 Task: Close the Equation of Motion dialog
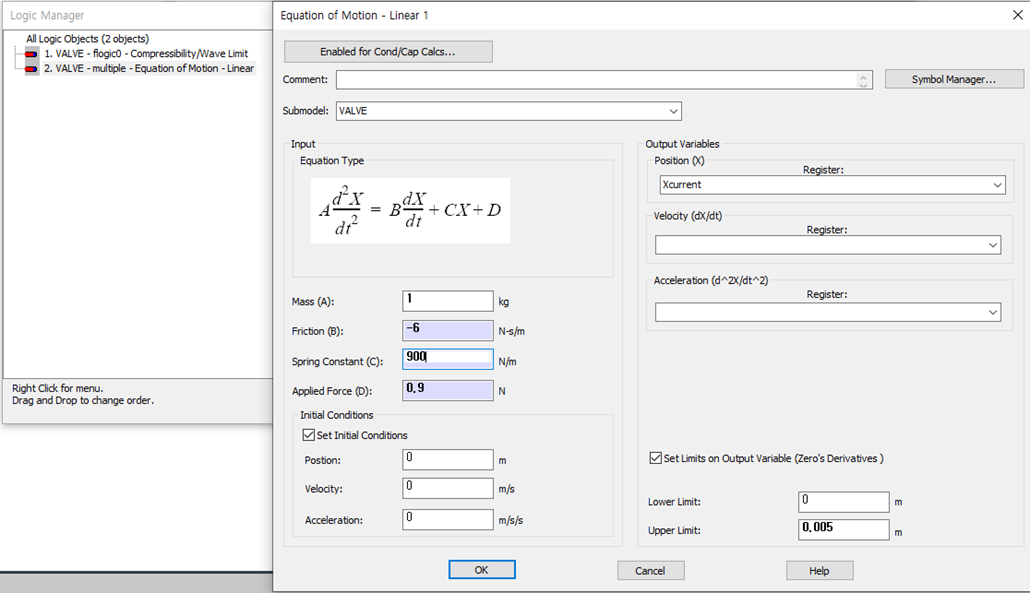click(1017, 14)
